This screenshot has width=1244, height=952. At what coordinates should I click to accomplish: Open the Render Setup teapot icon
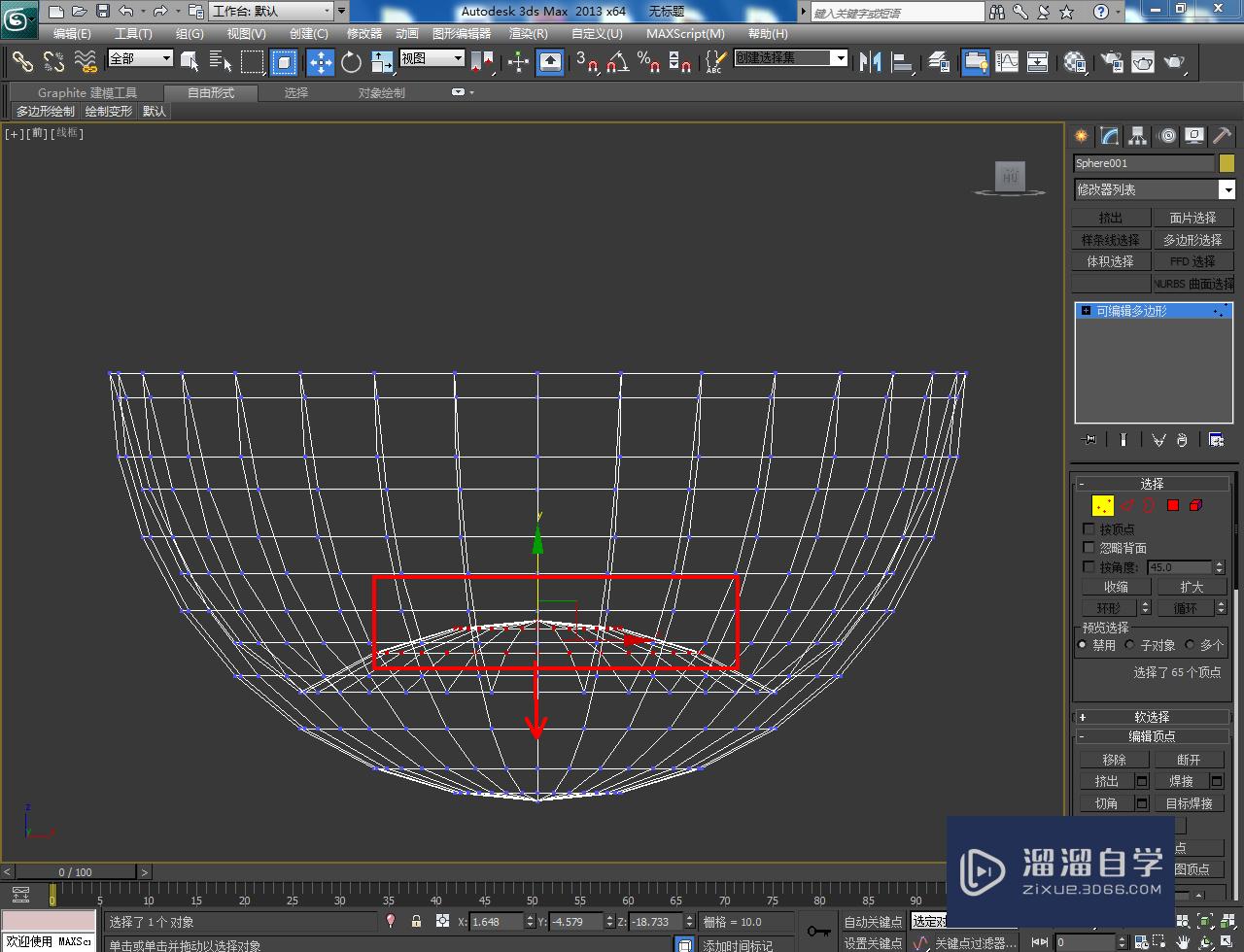click(x=1112, y=62)
